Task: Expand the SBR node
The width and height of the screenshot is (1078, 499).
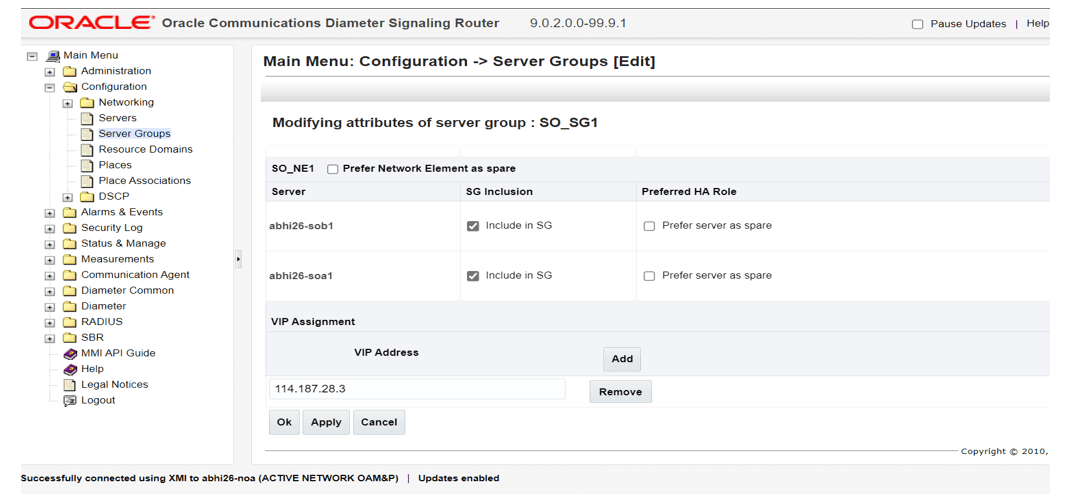Action: tap(50, 339)
